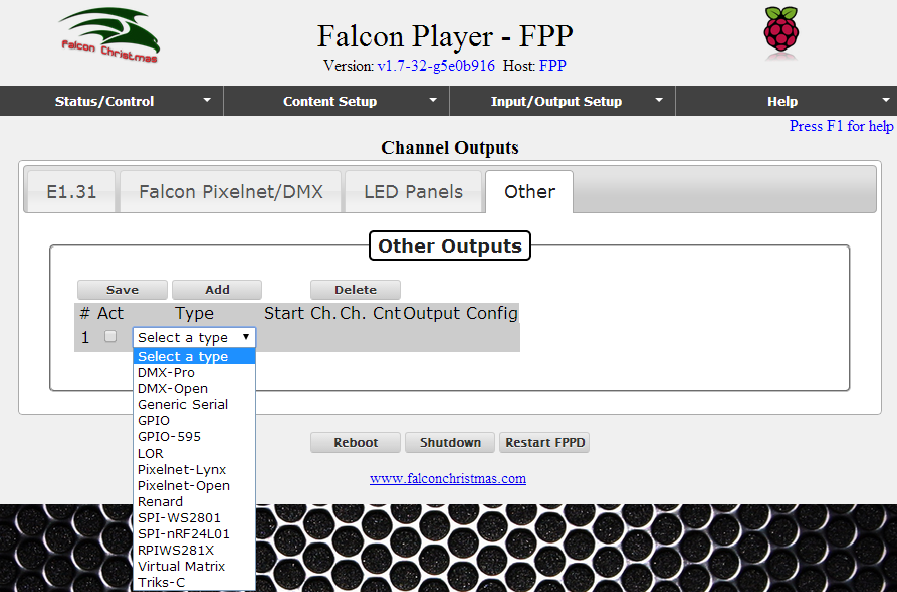Image resolution: width=897 pixels, height=592 pixels.
Task: Click the Falcon Christmas logo
Action: click(x=109, y=37)
